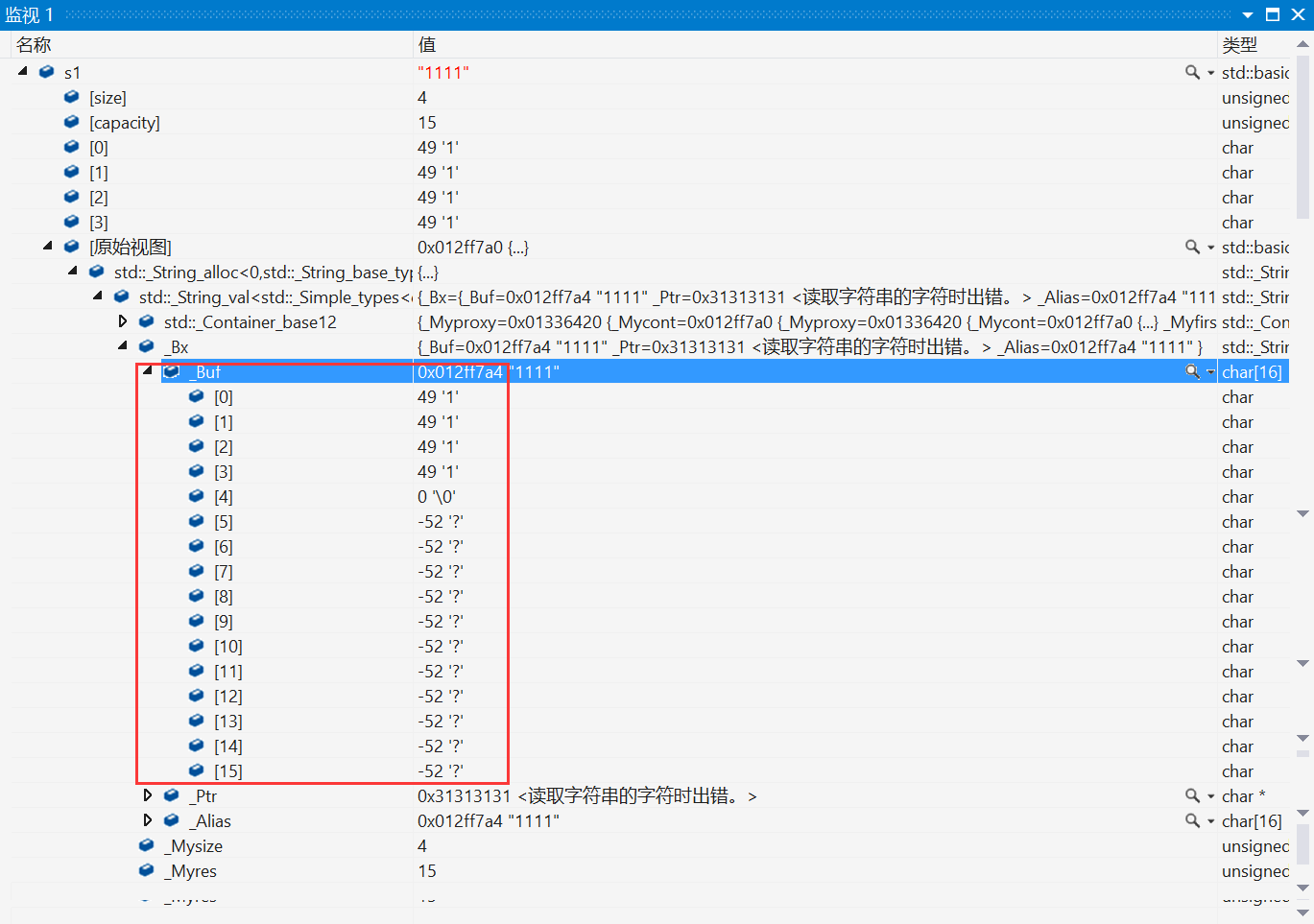
Task: Click the 名称 column header
Action: pyautogui.click(x=211, y=44)
